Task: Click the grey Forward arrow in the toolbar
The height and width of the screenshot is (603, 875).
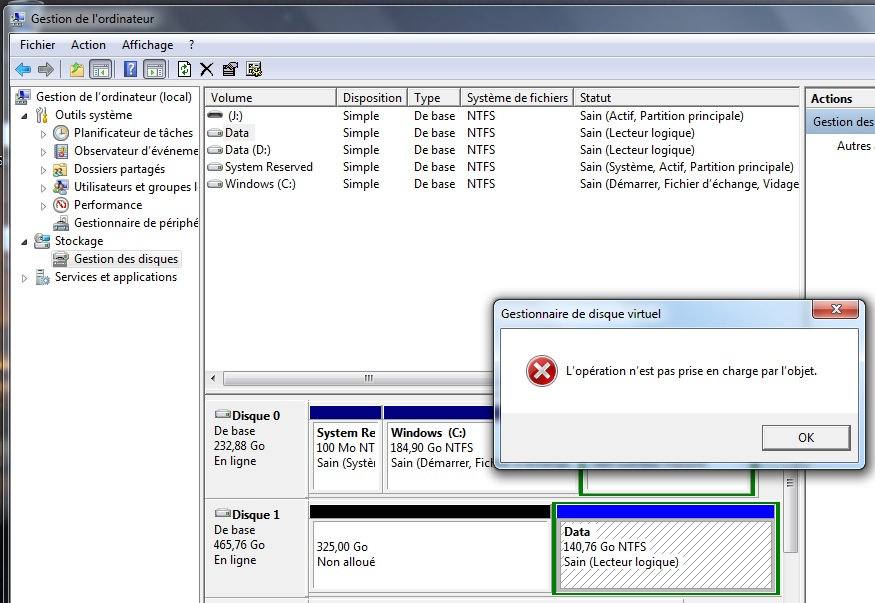Action: [46, 69]
